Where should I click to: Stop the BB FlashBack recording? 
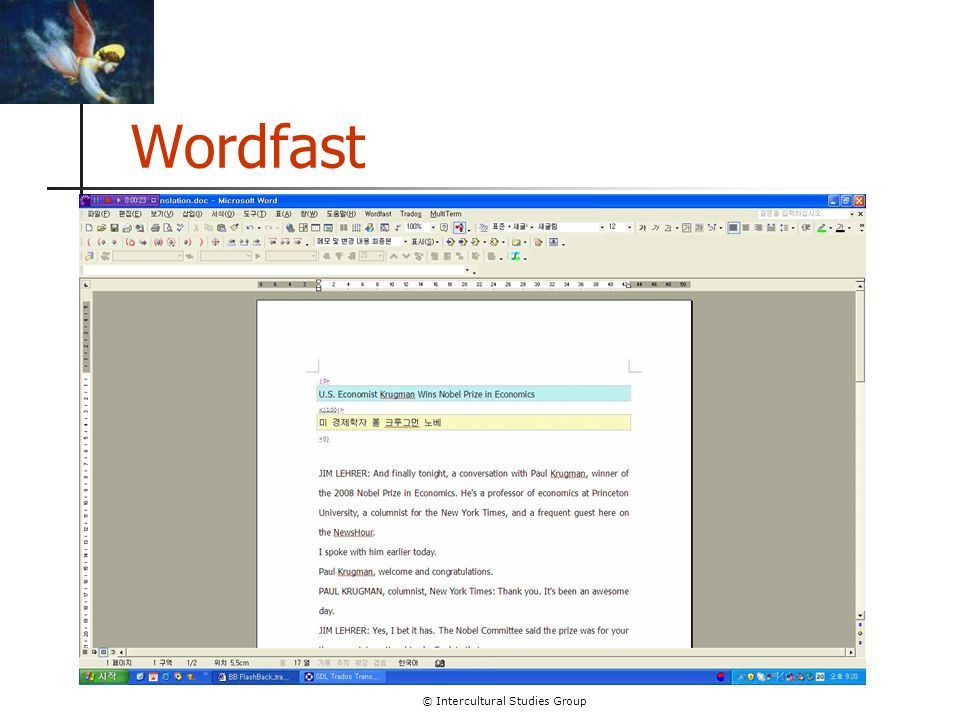tap(108, 200)
